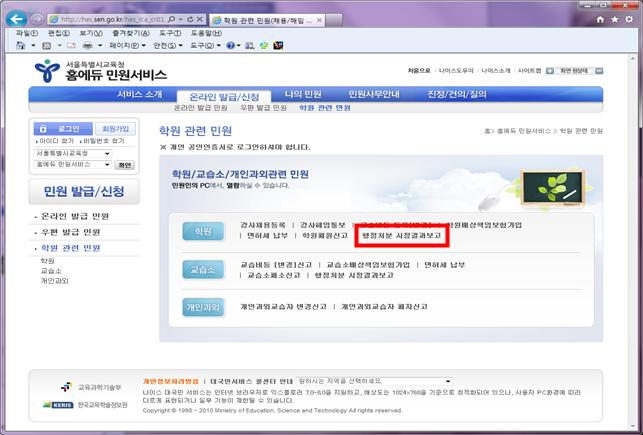The width and height of the screenshot is (643, 435).
Task: Click the search magnifier in address bar
Action: (x=171, y=19)
